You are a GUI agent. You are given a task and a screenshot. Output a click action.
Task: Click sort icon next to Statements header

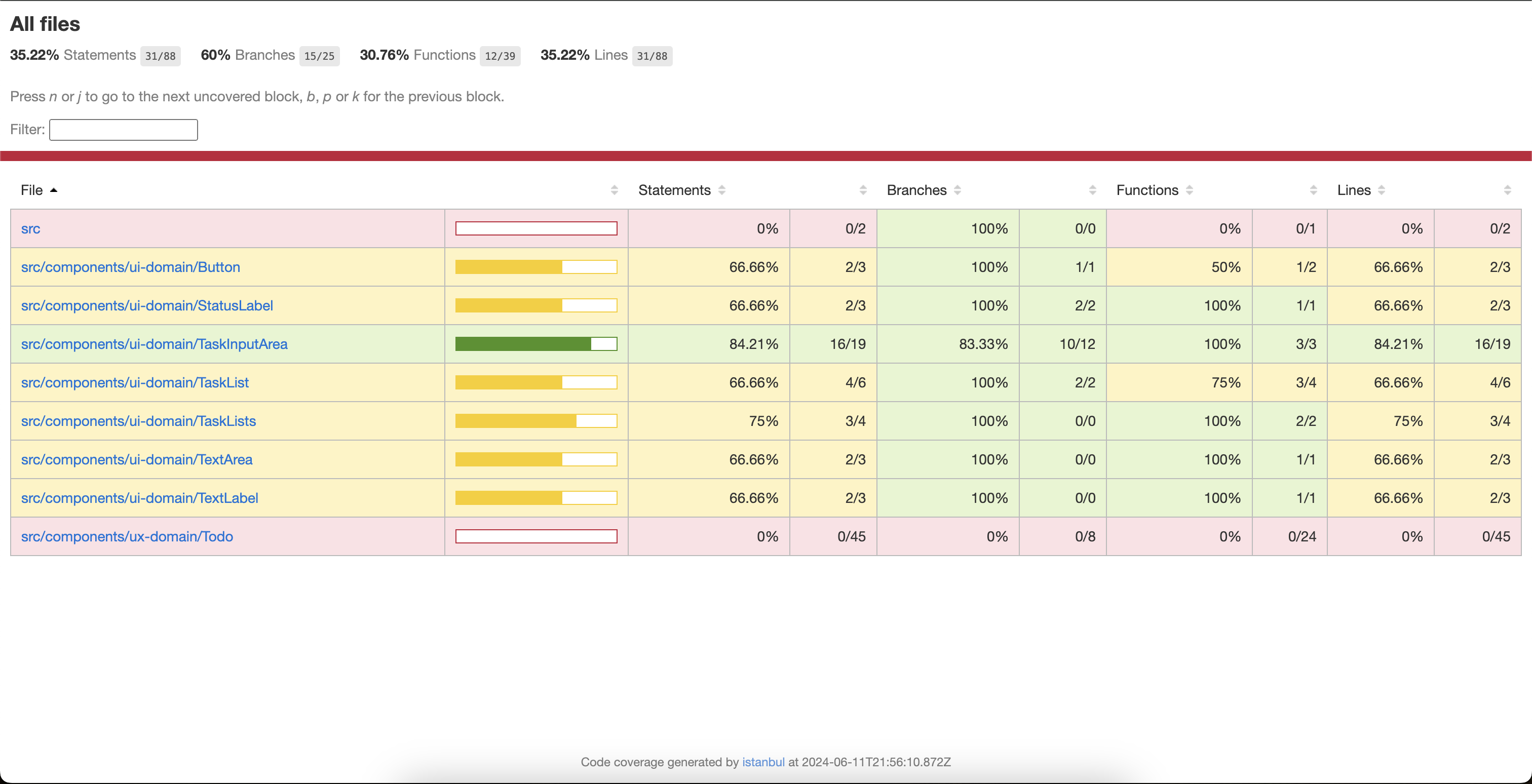coord(721,190)
